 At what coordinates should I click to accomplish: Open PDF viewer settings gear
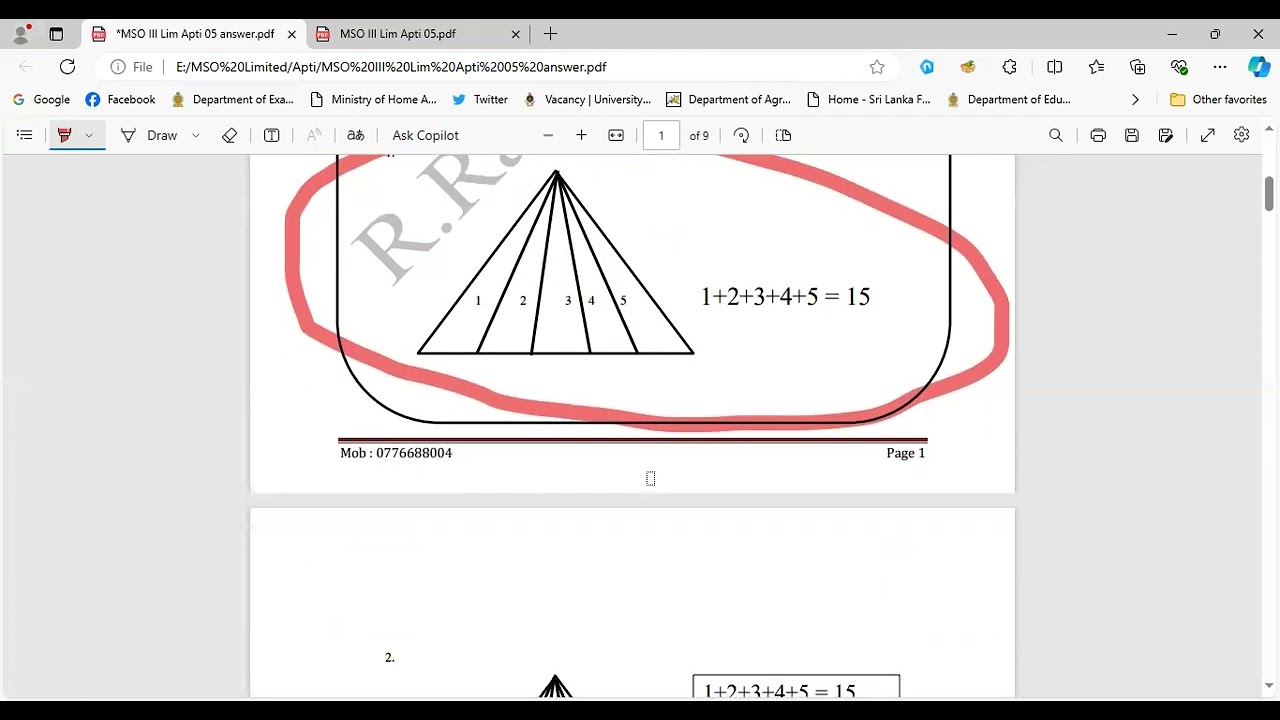pos(1241,135)
